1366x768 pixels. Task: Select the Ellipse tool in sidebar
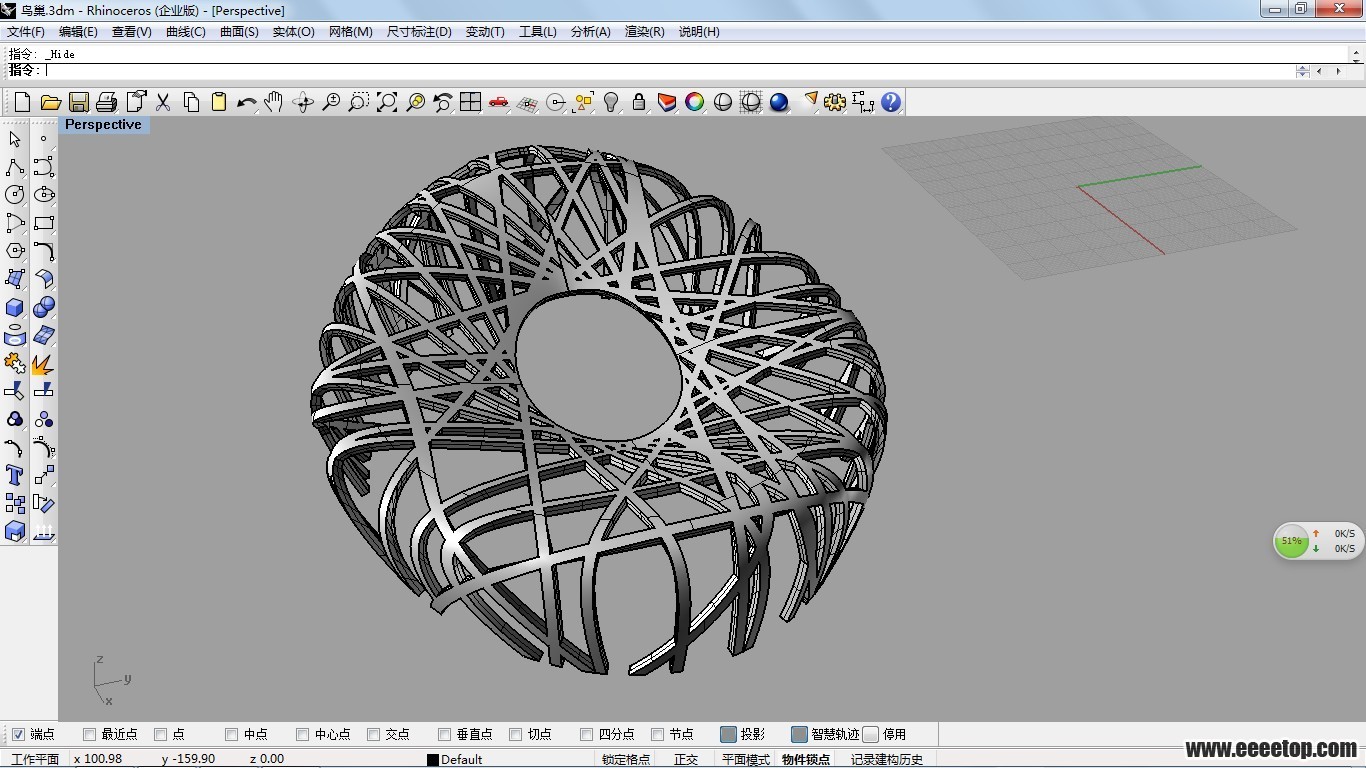(44, 195)
